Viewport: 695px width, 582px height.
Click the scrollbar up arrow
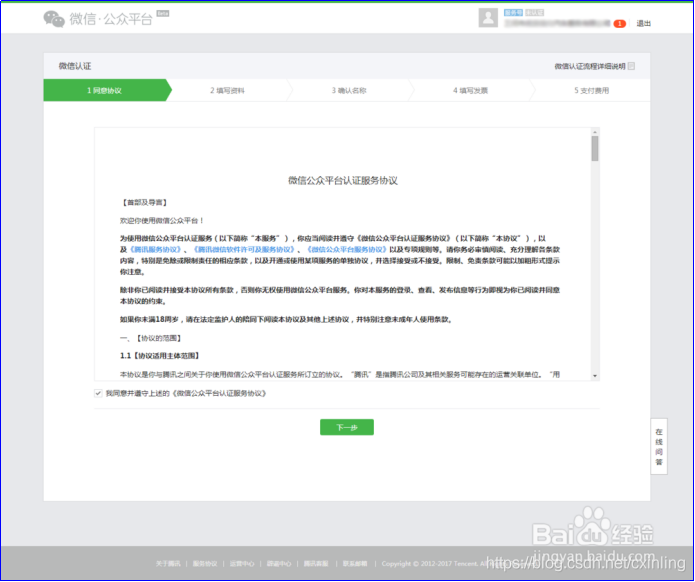pos(595,132)
